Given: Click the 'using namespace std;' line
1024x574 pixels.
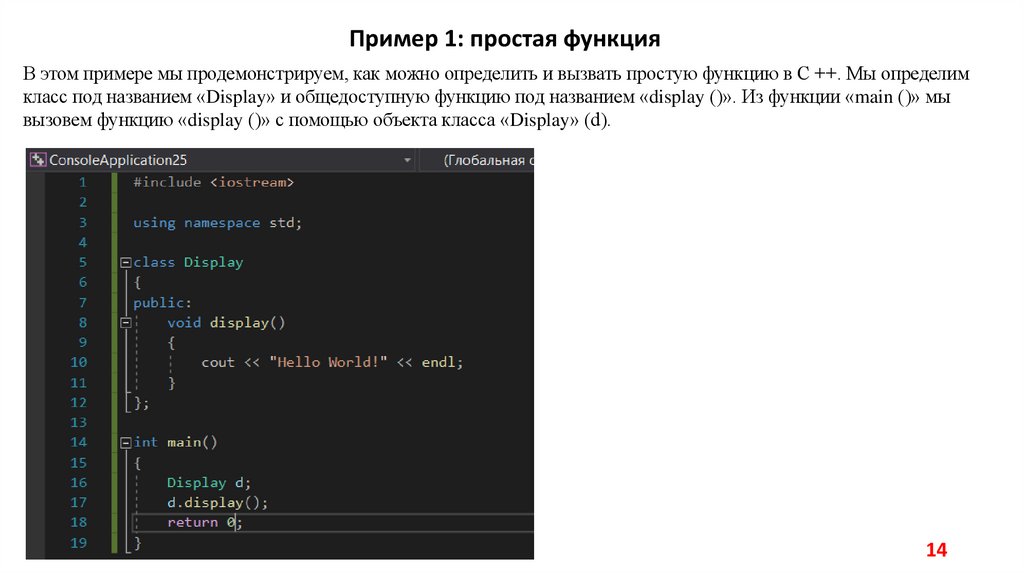Looking at the screenshot, I should coord(217,223).
